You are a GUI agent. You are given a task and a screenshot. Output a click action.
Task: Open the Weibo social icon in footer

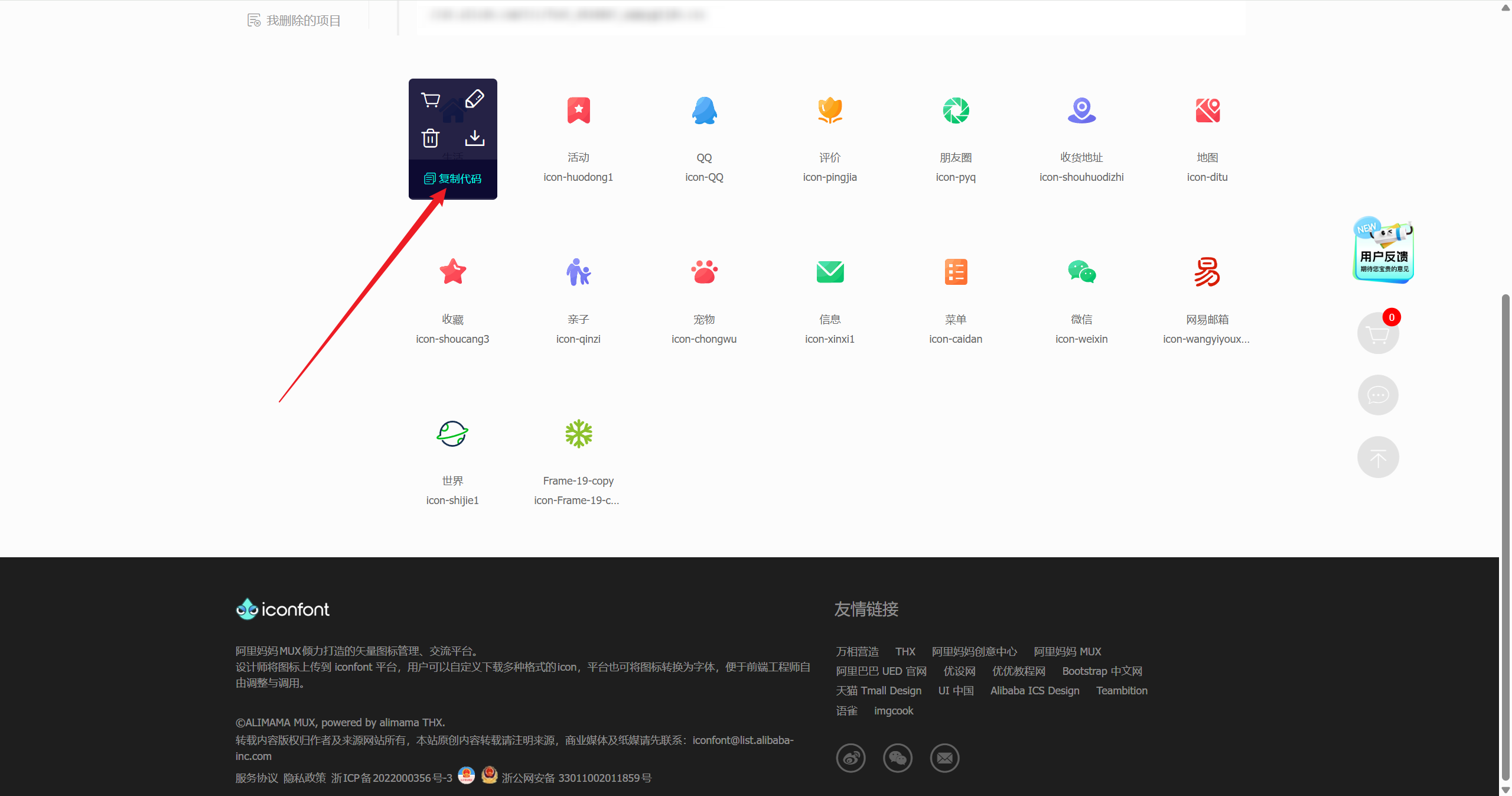[850, 758]
